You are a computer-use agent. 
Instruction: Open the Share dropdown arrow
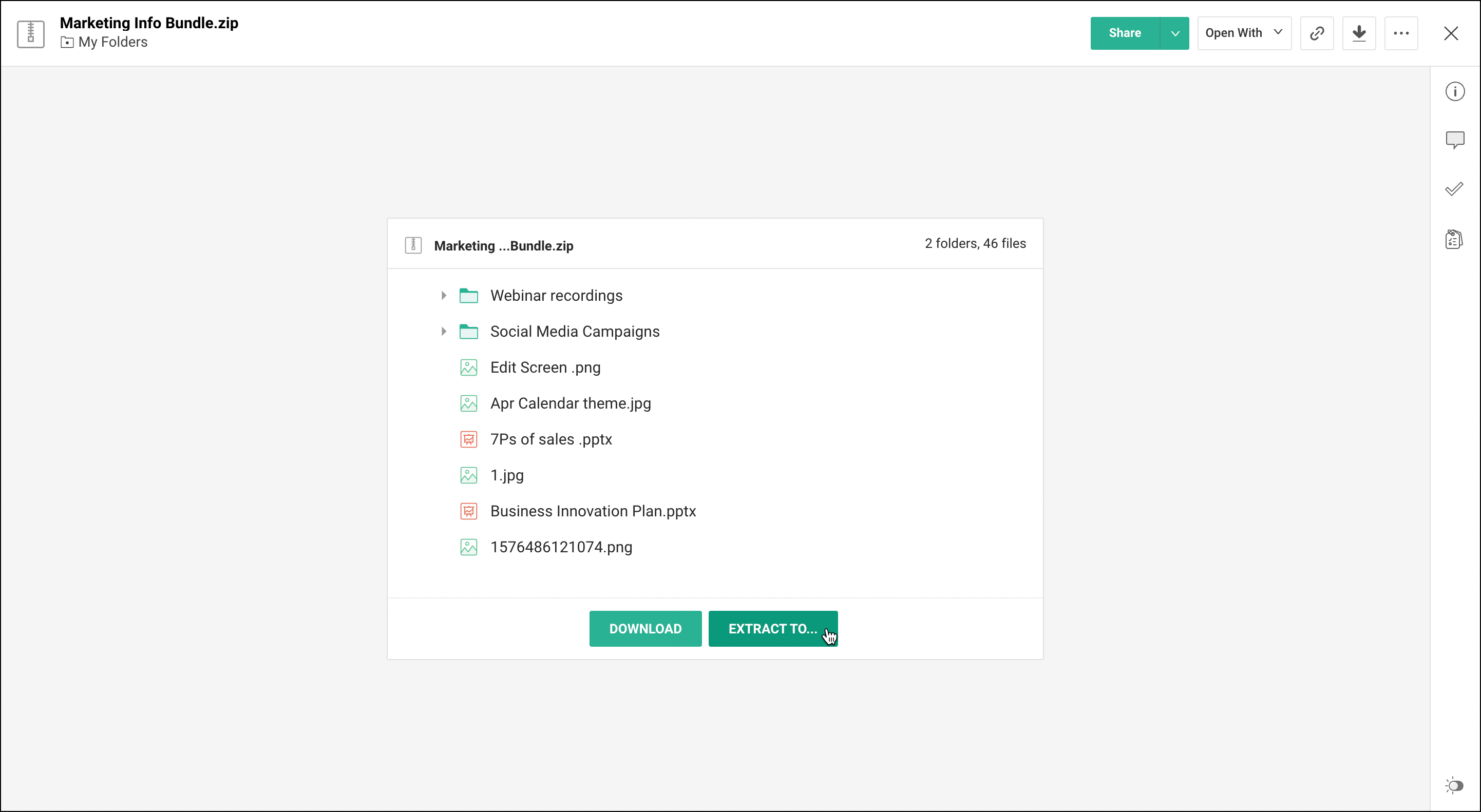click(1175, 33)
